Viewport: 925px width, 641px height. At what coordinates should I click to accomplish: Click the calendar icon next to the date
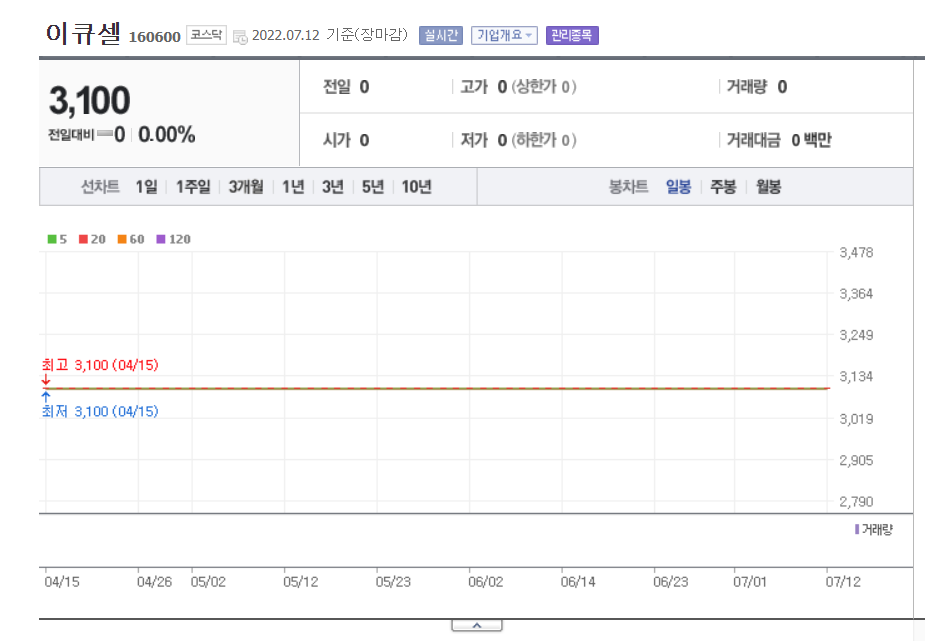240,37
